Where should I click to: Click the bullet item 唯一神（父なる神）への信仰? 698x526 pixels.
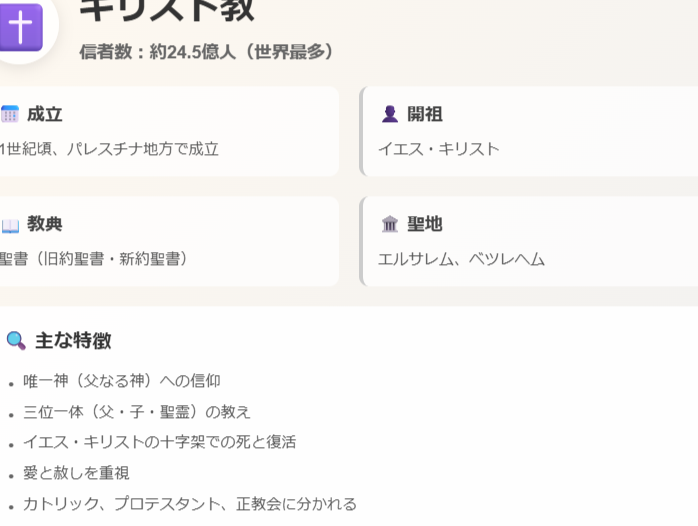(x=122, y=381)
